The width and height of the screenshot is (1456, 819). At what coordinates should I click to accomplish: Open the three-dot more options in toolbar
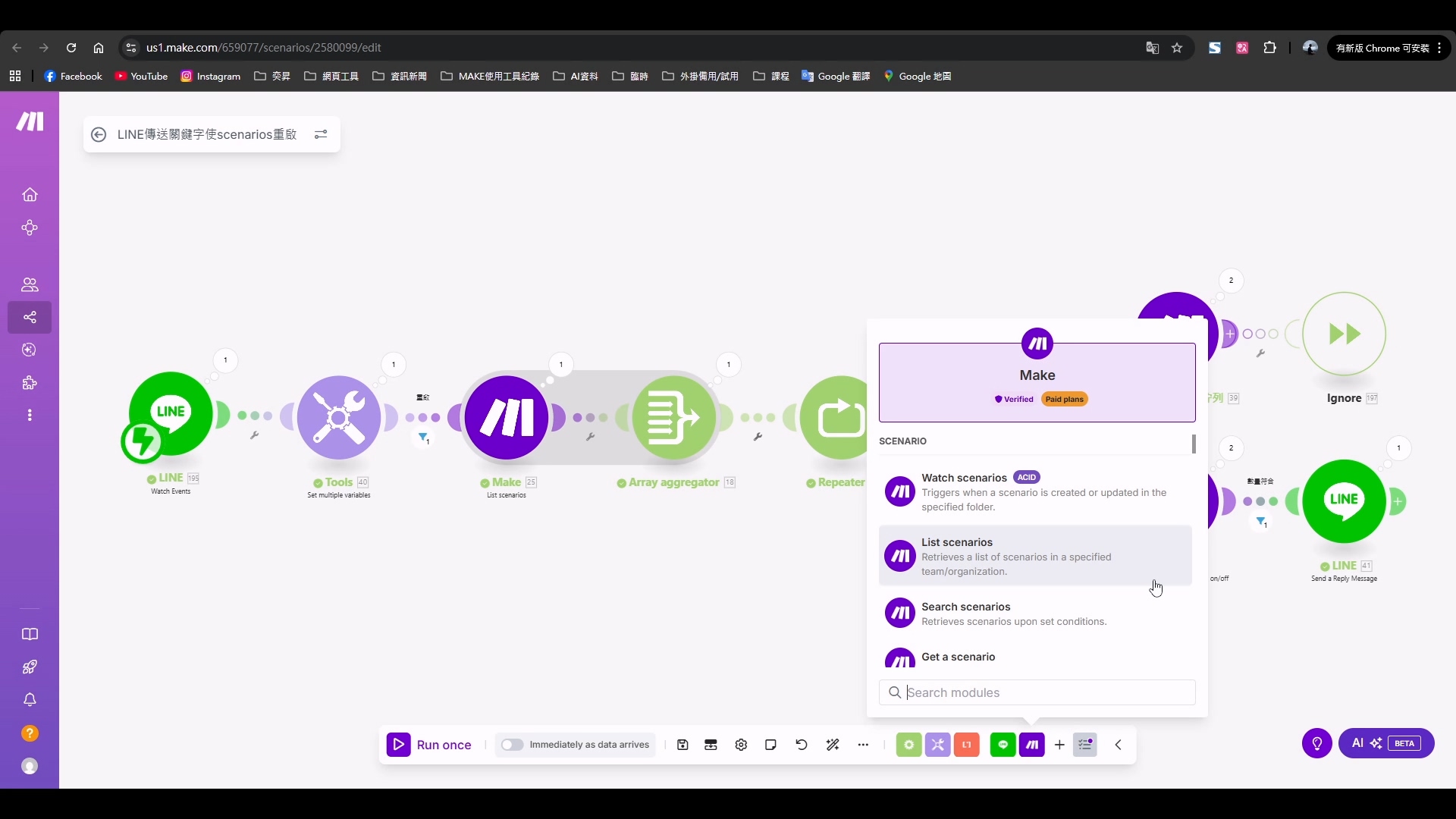tap(863, 745)
